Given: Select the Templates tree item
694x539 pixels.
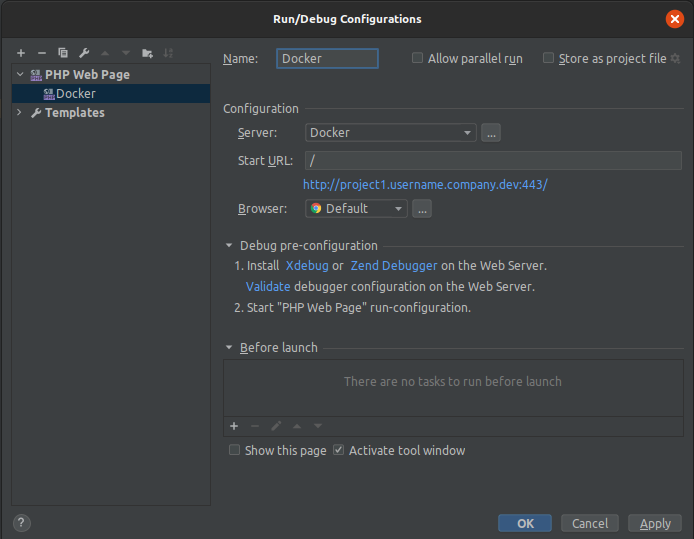Looking at the screenshot, I should coord(111,113).
